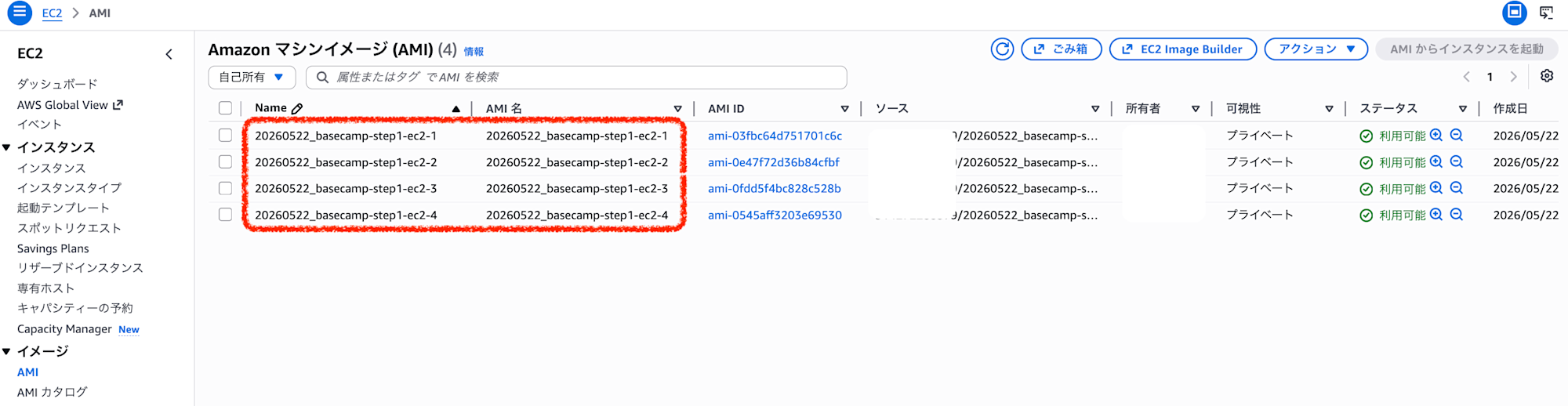1568x406 pixels.
Task: Open the 自己所有 ownership filter dropdown
Action: pos(252,77)
